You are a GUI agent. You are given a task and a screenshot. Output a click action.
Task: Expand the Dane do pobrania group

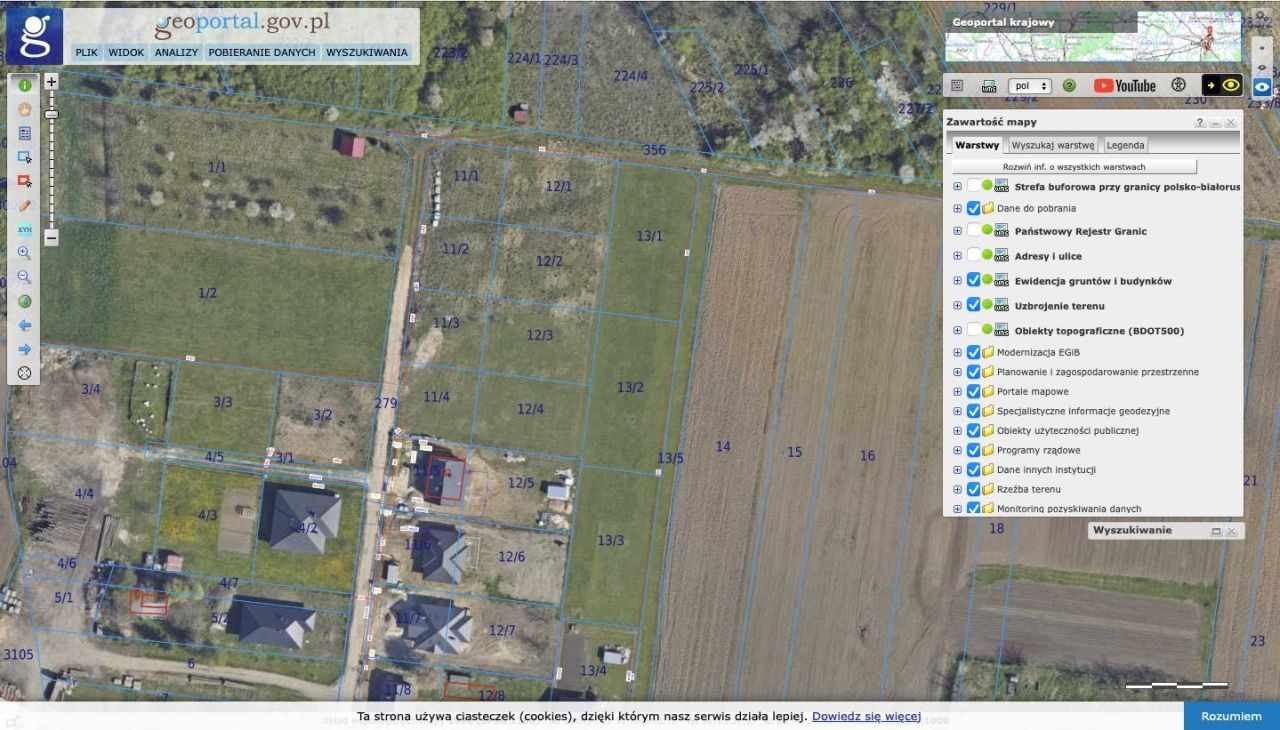coord(958,208)
